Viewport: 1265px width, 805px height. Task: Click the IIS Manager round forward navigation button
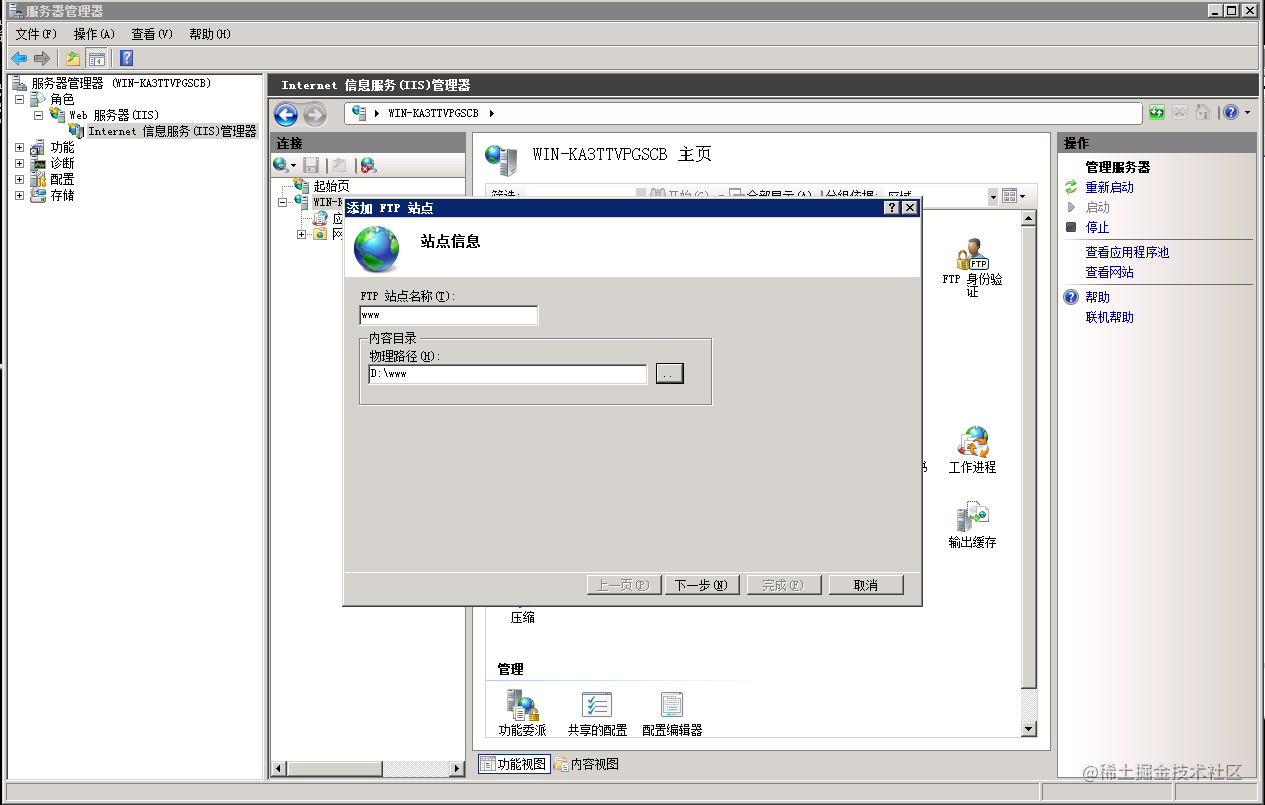(x=314, y=114)
